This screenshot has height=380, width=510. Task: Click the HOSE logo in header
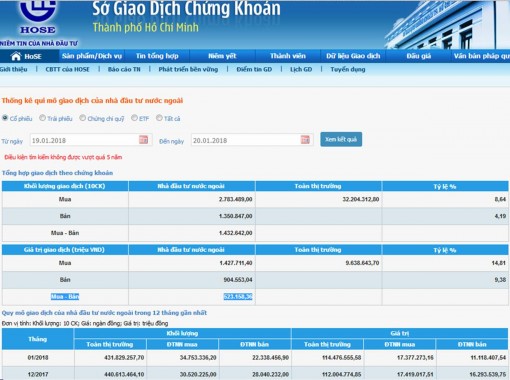37,17
